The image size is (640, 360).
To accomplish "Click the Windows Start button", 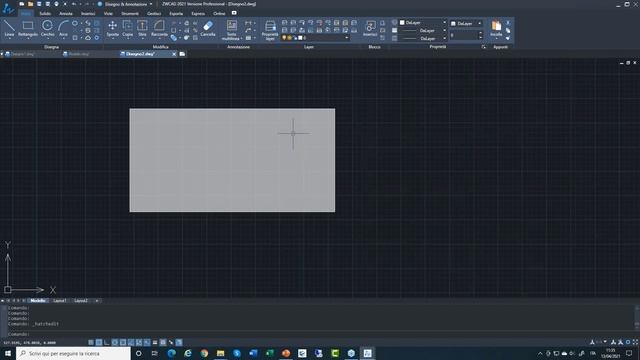I will [x=8, y=353].
